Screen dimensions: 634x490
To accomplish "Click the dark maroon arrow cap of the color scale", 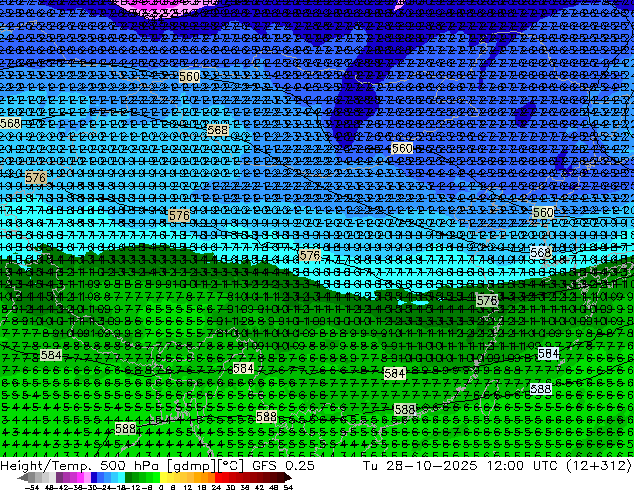I will tap(288, 477).
